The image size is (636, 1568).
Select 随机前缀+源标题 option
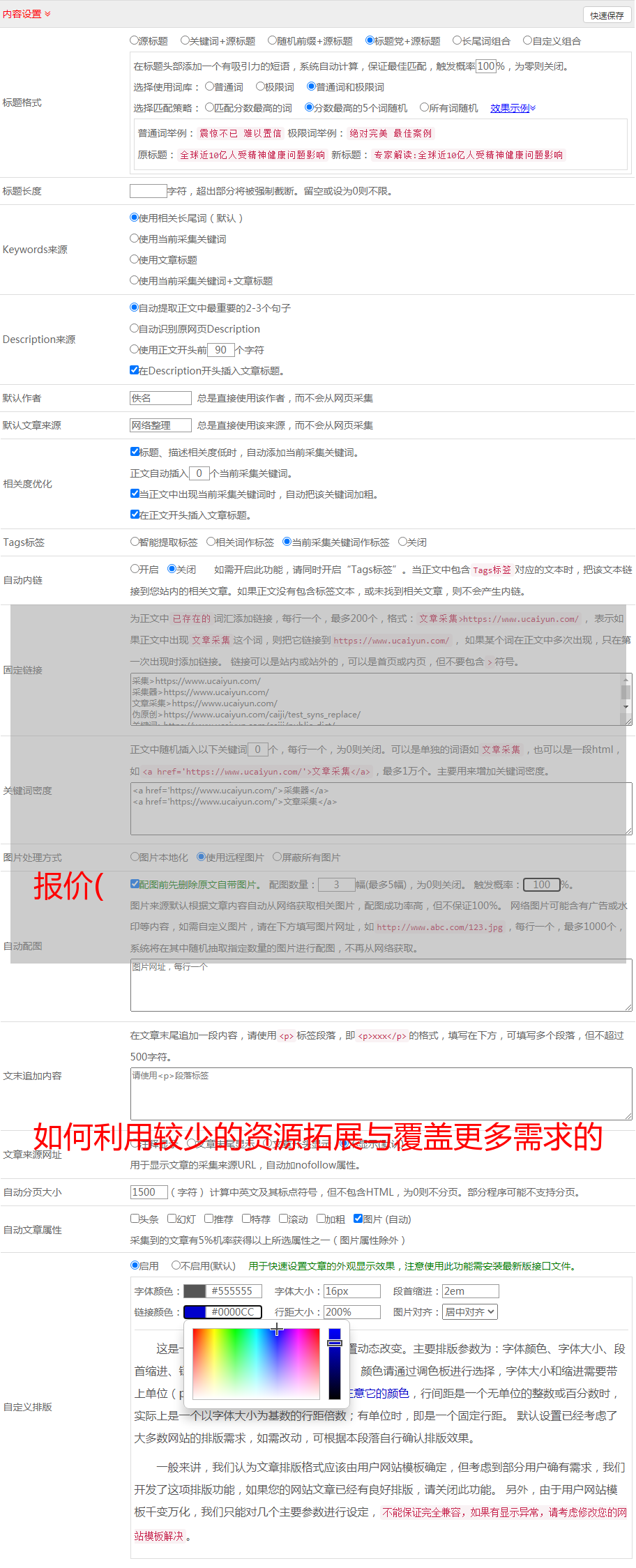pyautogui.click(x=273, y=40)
